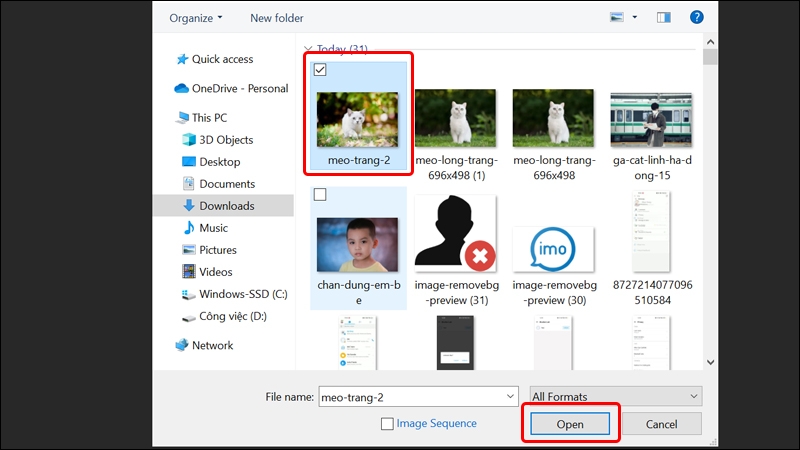Open the All Formats dropdown
This screenshot has width=800, height=450.
tap(615, 396)
